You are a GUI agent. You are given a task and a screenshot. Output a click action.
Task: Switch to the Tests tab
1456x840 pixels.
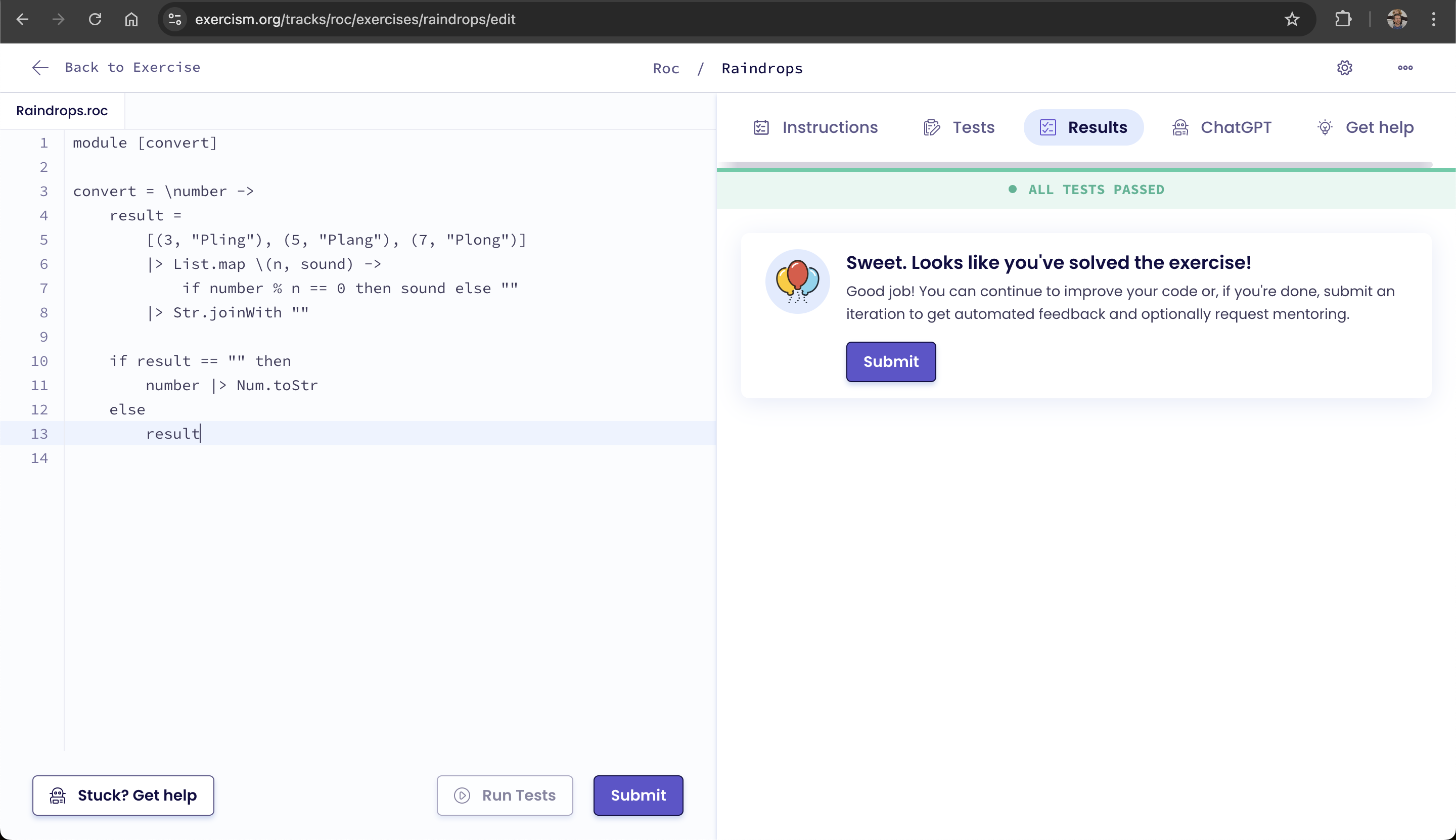point(959,127)
